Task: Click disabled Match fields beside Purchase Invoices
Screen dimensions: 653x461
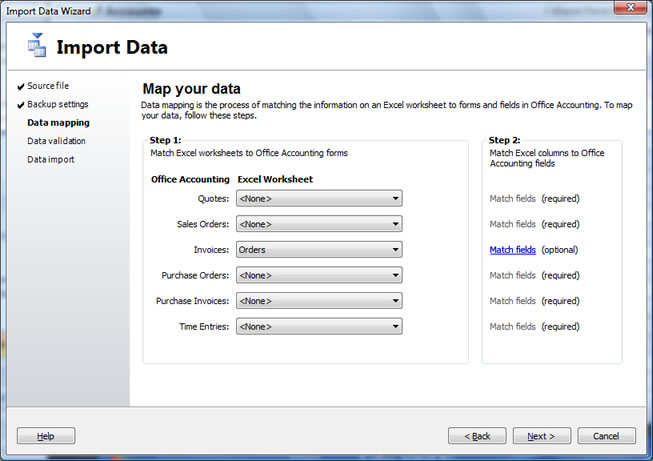Action: pyautogui.click(x=513, y=301)
